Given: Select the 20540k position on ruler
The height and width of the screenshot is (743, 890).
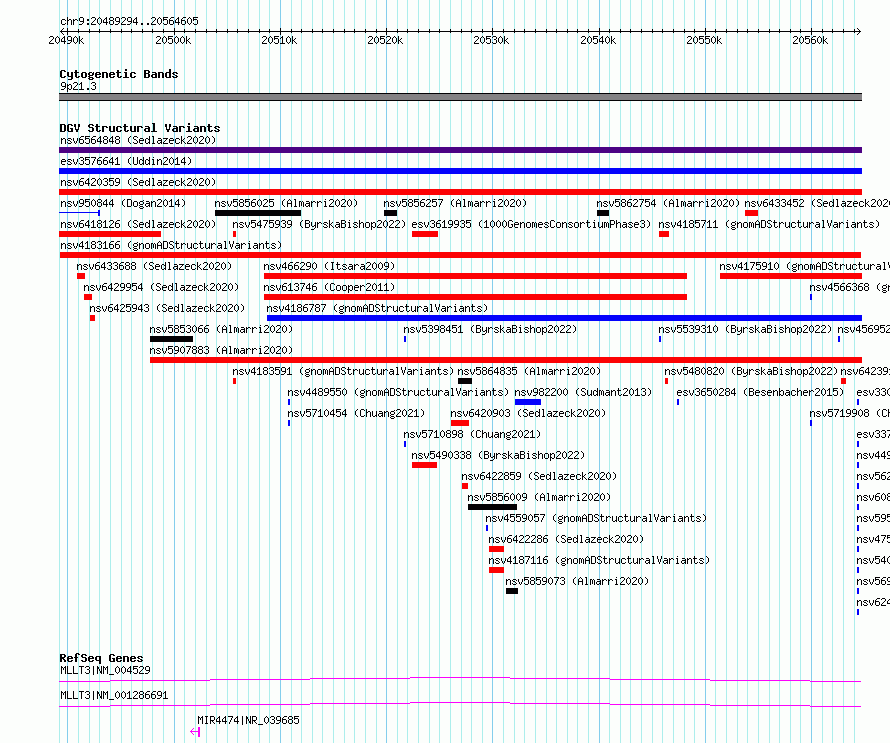Looking at the screenshot, I should (x=598, y=40).
